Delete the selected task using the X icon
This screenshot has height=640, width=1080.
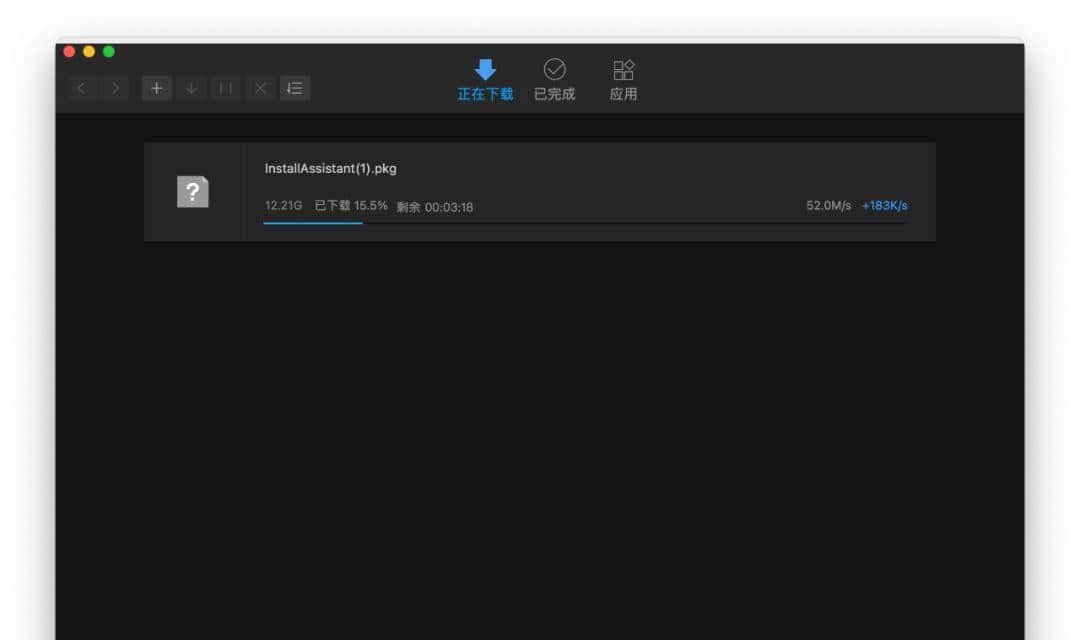coord(259,88)
